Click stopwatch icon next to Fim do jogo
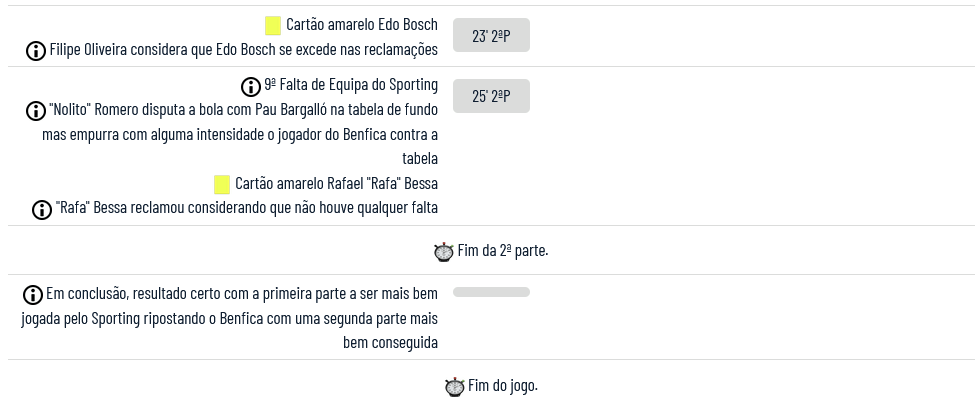 point(455,386)
